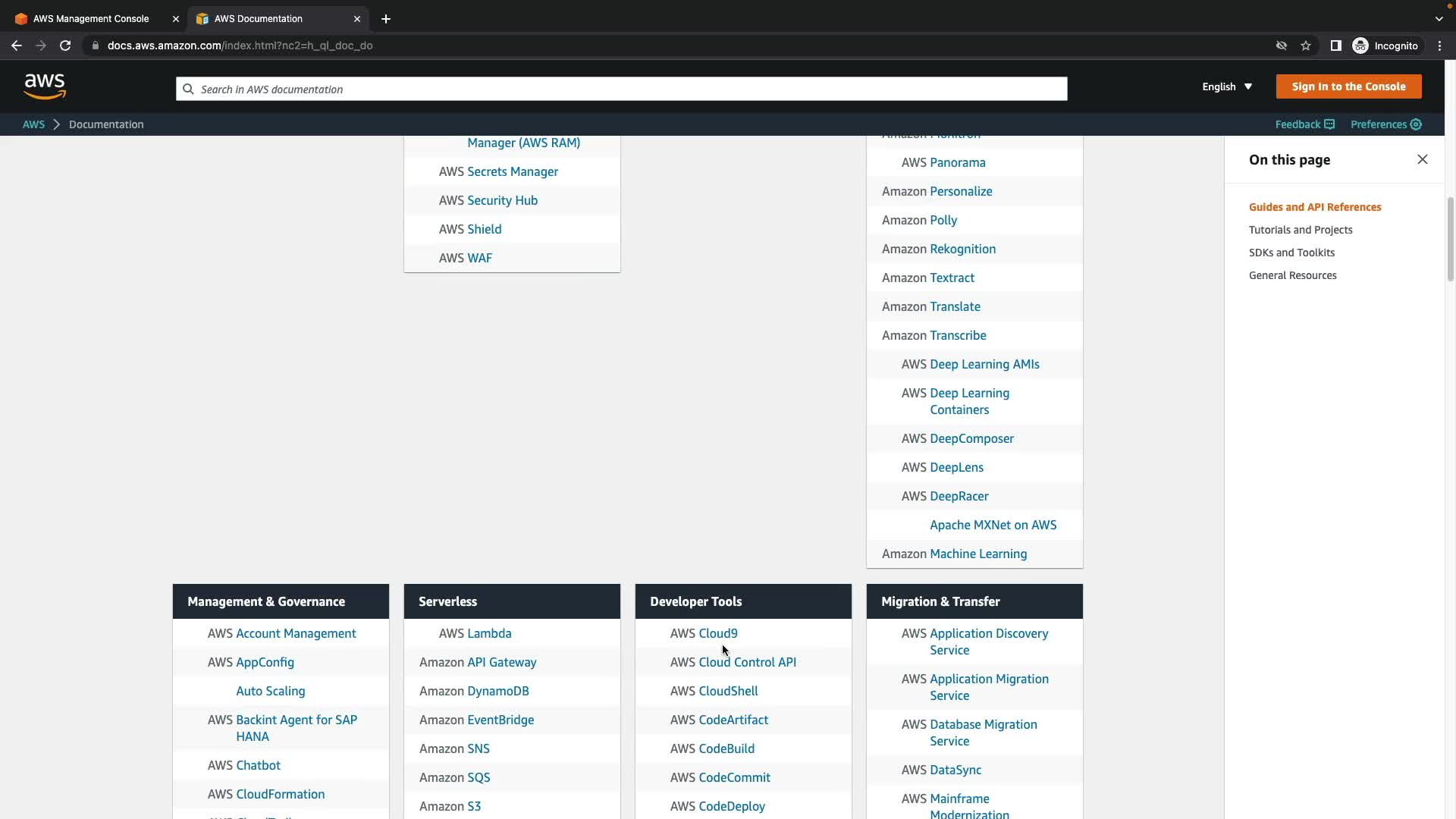Reload the page with refresh icon
This screenshot has height=819, width=1456.
[x=65, y=45]
